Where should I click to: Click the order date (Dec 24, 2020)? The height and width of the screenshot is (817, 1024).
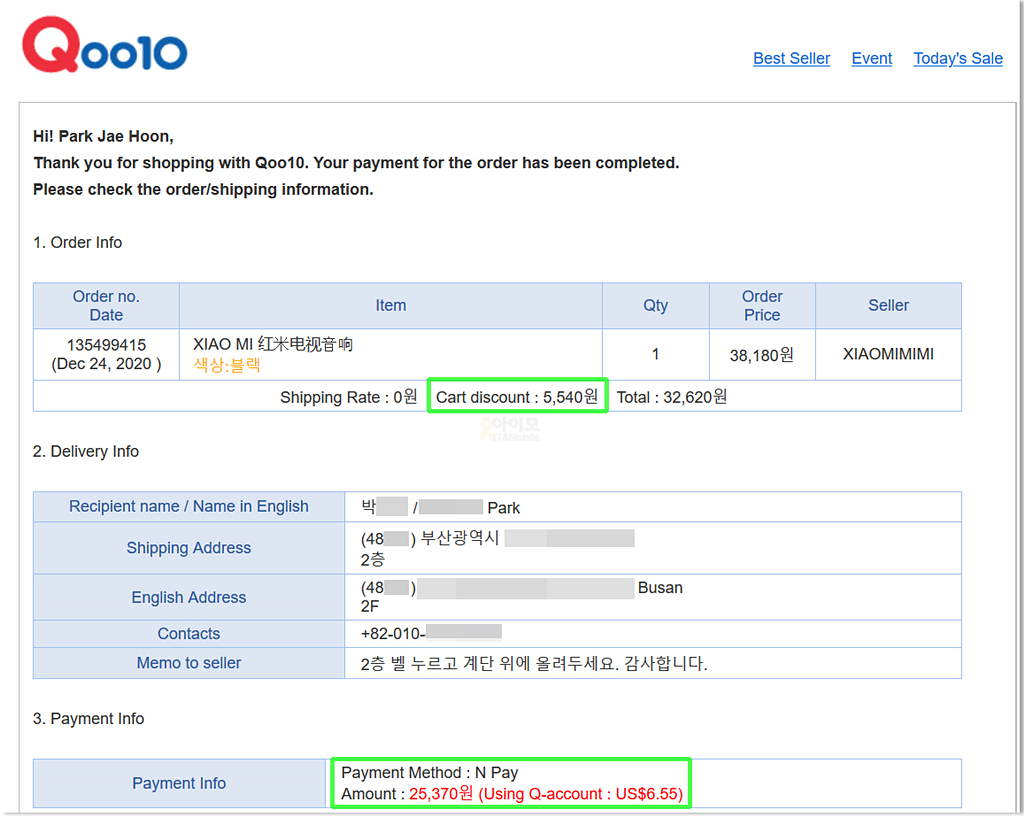106,364
